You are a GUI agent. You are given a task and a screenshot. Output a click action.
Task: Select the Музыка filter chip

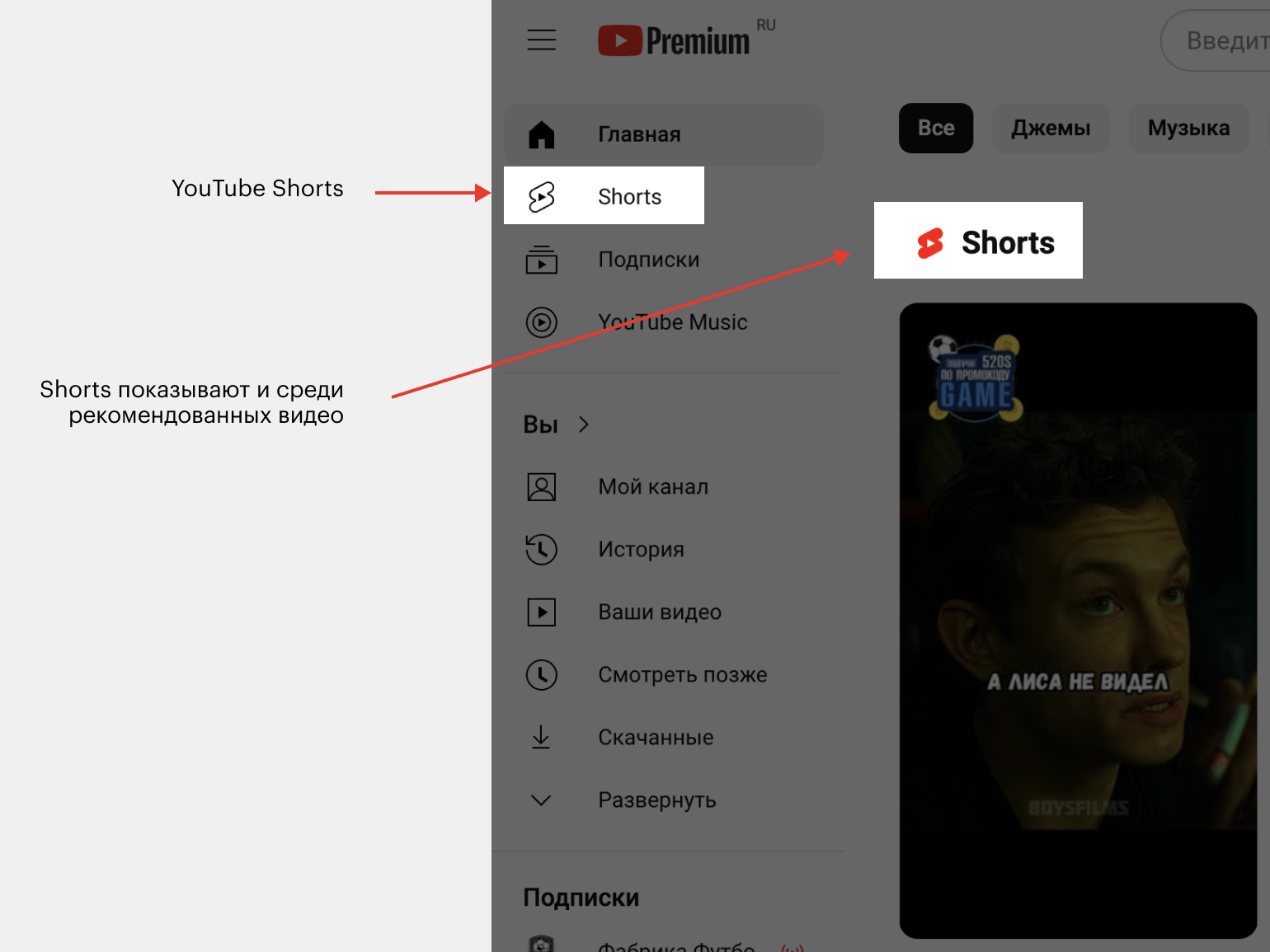point(1188,128)
